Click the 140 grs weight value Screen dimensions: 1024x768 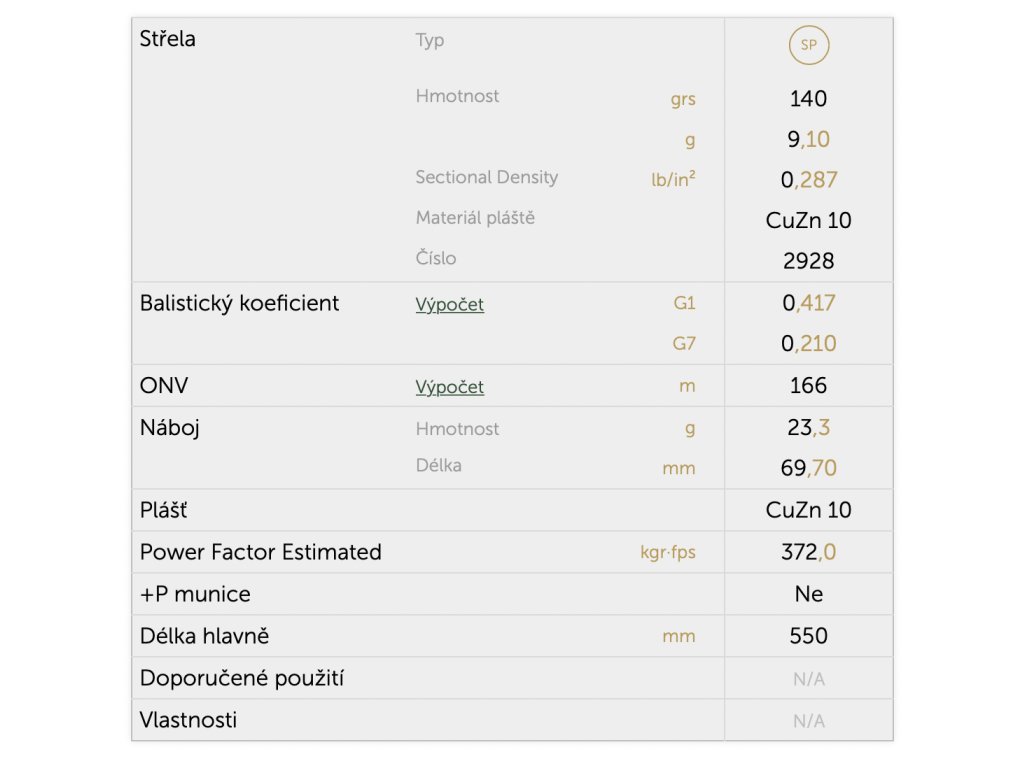(808, 99)
